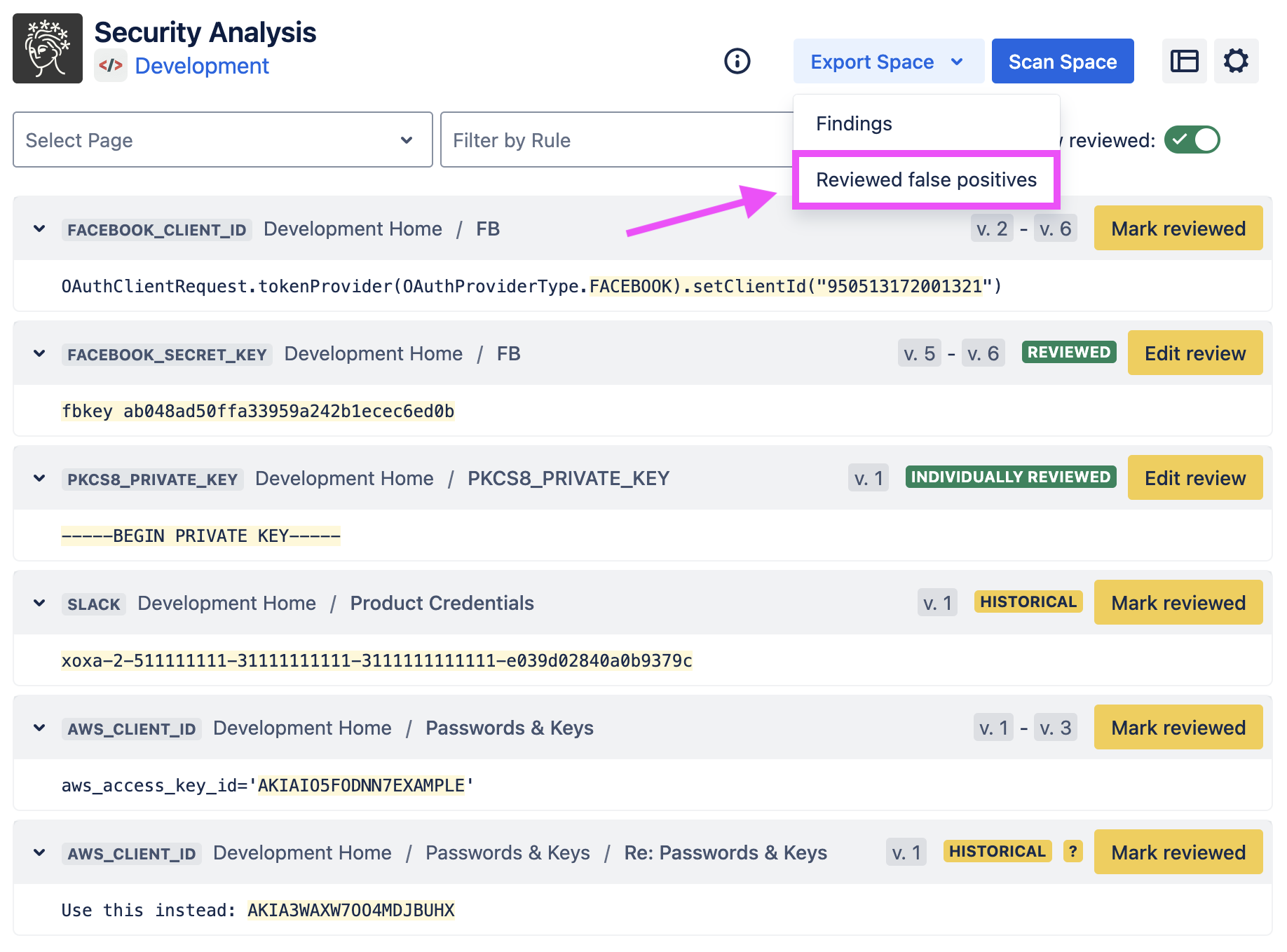Screen dimensions: 1287x952
Task: Open the Select Page dropdown
Action: tap(222, 140)
